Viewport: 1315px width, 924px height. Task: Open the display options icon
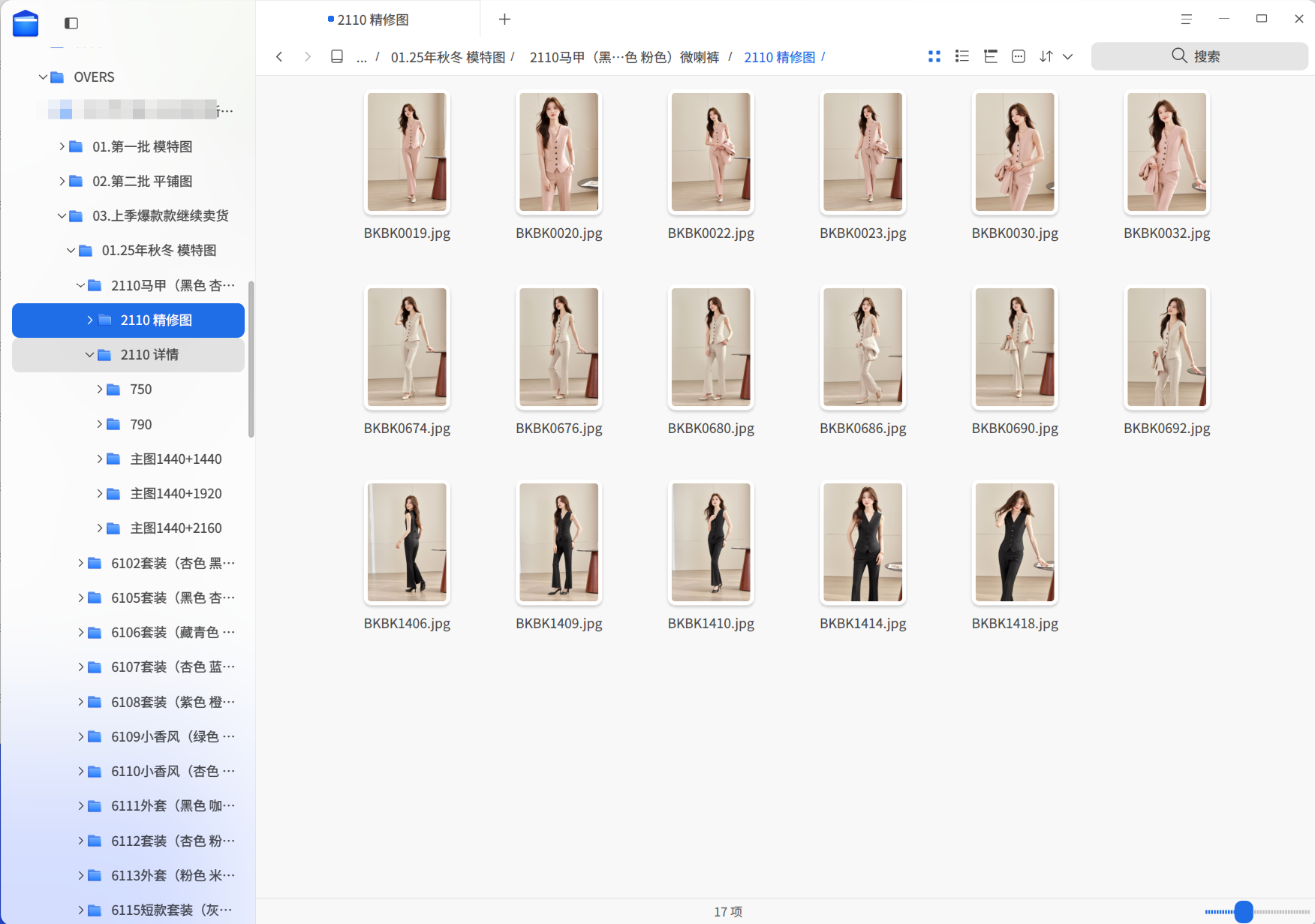click(1019, 56)
